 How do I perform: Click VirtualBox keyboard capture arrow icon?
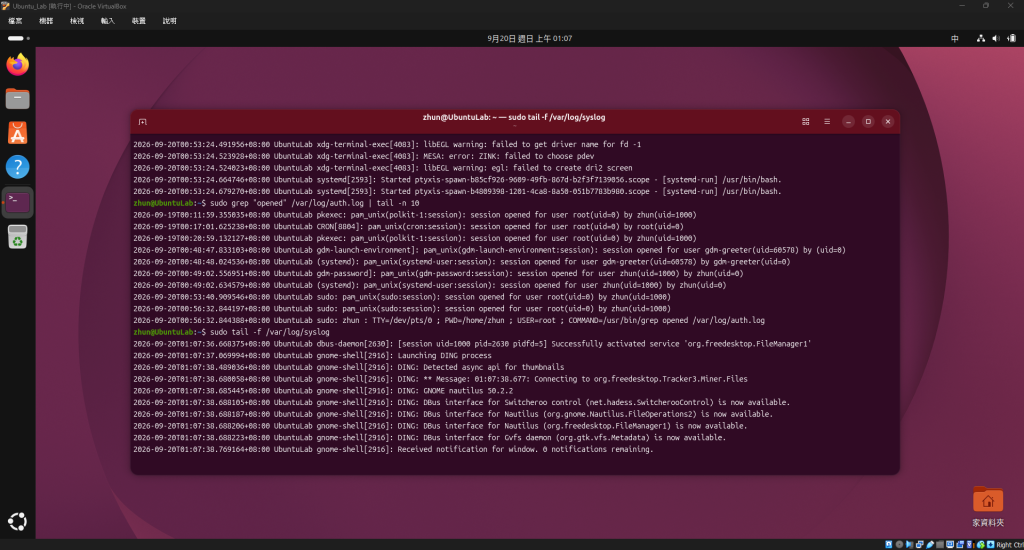[991, 544]
